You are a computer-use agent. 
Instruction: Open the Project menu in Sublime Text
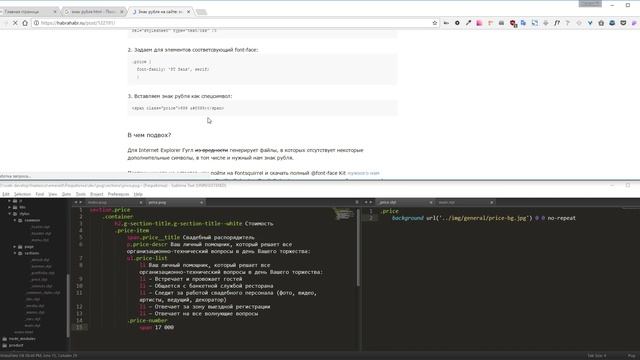[97, 194]
